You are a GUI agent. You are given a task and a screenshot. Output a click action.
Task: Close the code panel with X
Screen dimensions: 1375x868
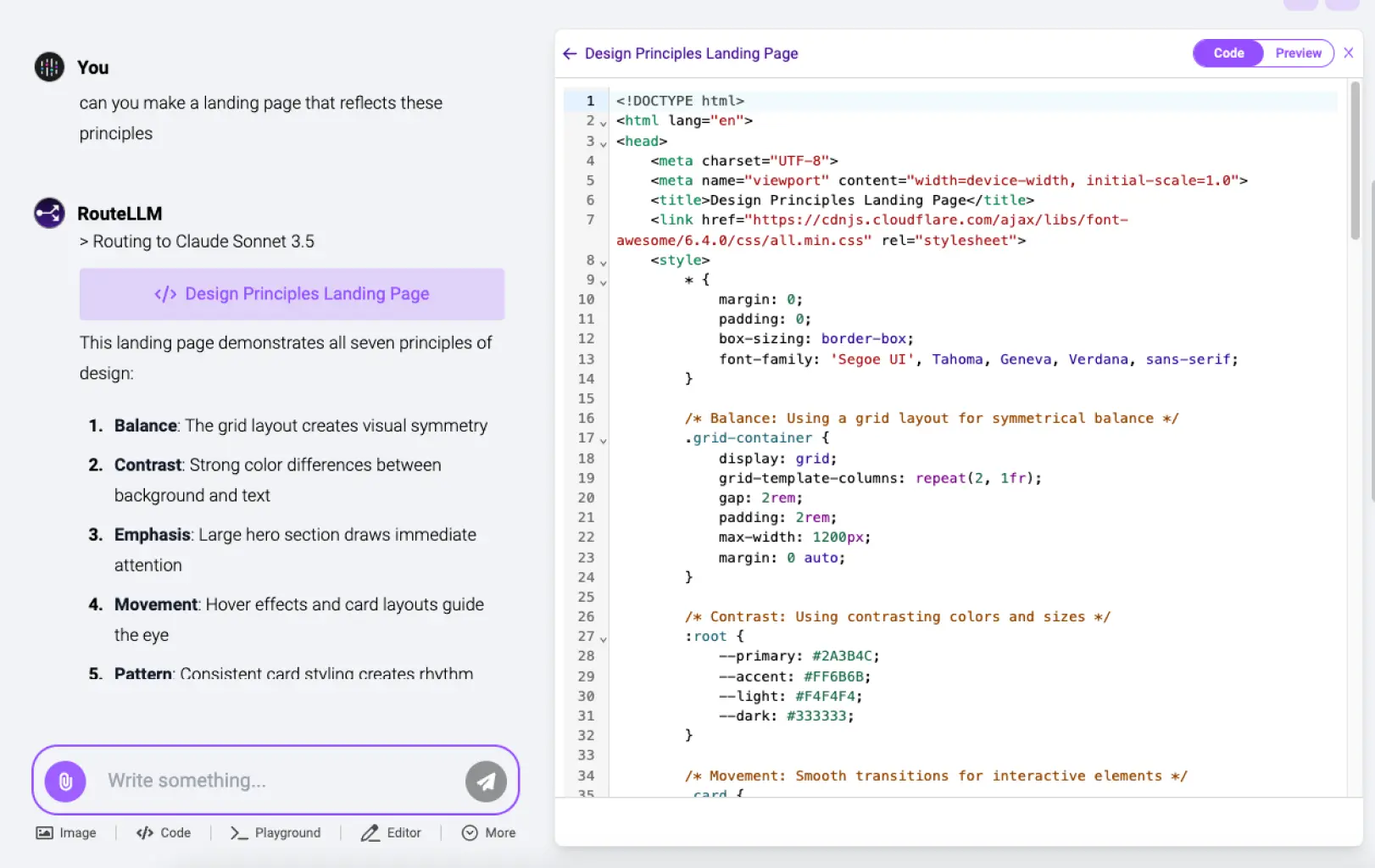(x=1349, y=53)
